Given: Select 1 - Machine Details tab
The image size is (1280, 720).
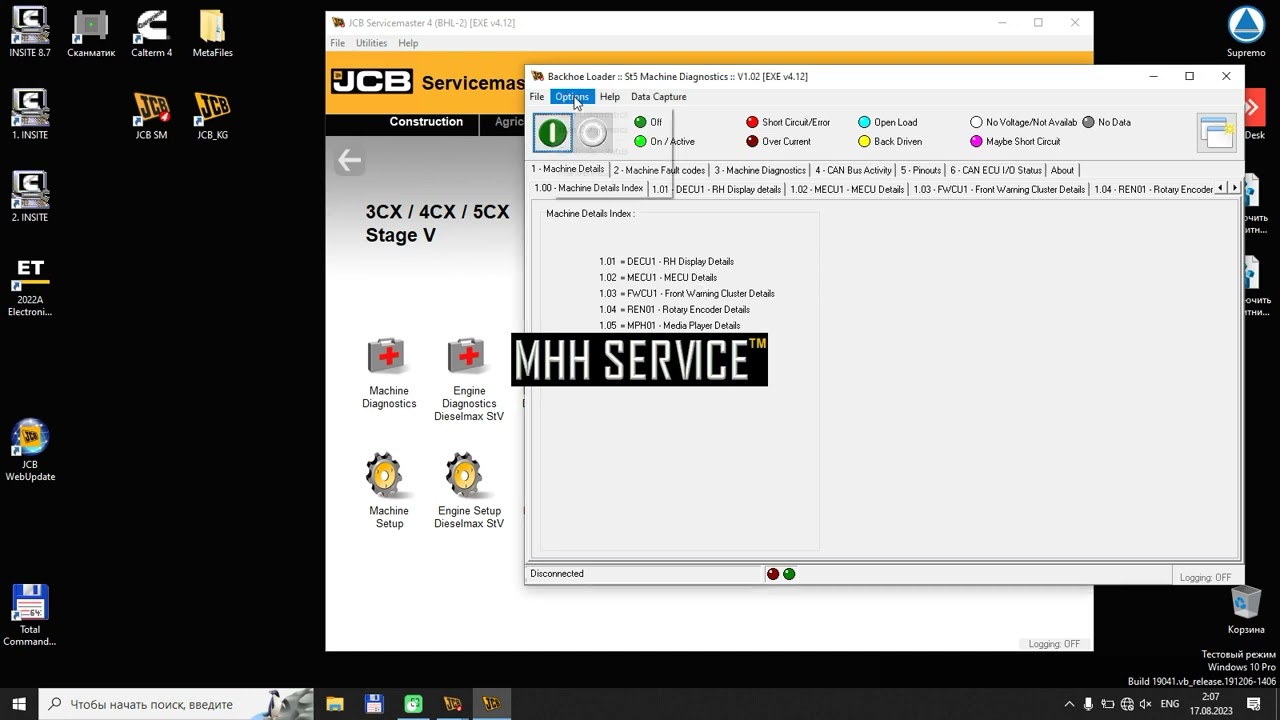Looking at the screenshot, I should [567, 169].
